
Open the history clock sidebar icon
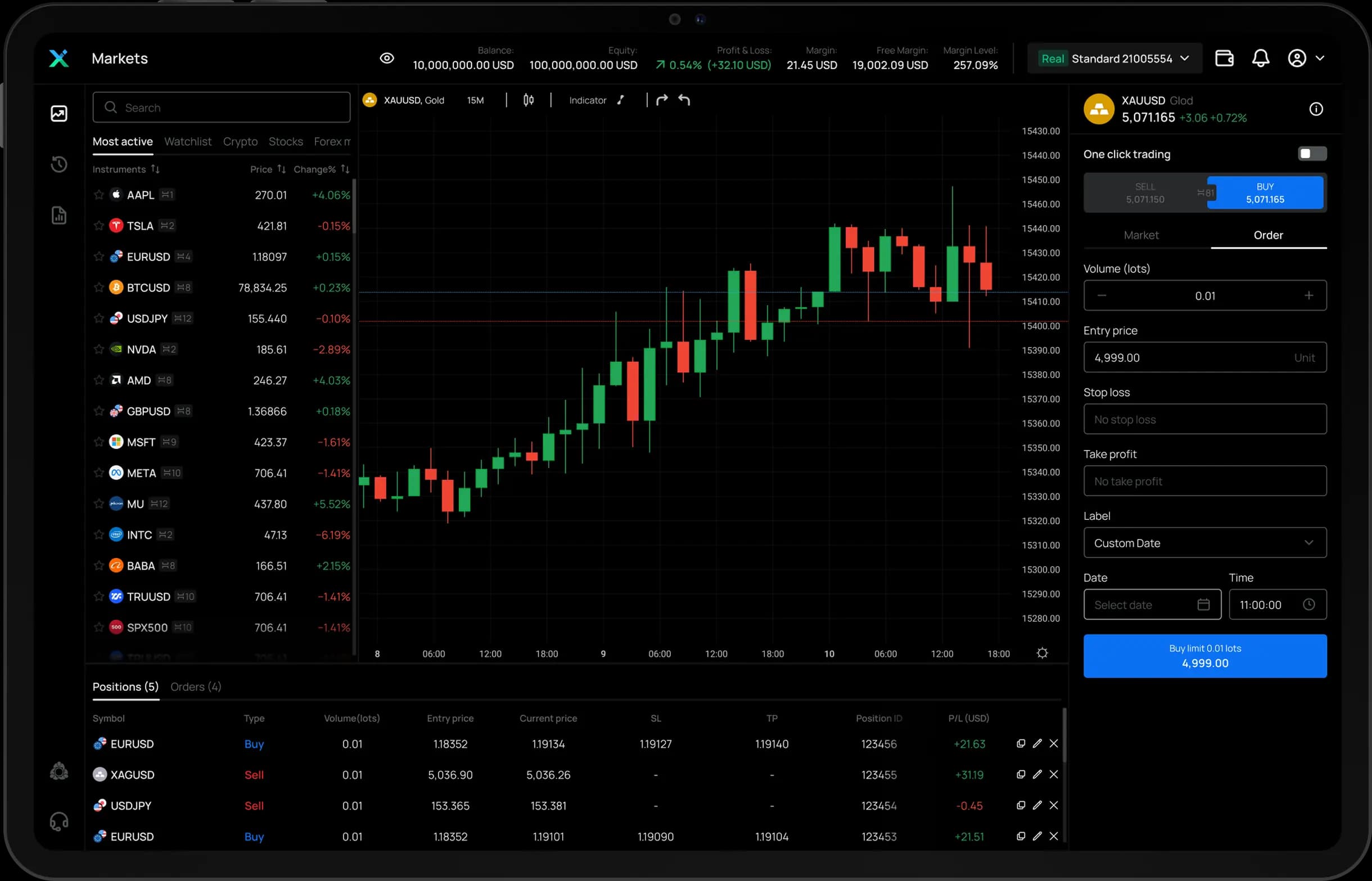pos(59,165)
